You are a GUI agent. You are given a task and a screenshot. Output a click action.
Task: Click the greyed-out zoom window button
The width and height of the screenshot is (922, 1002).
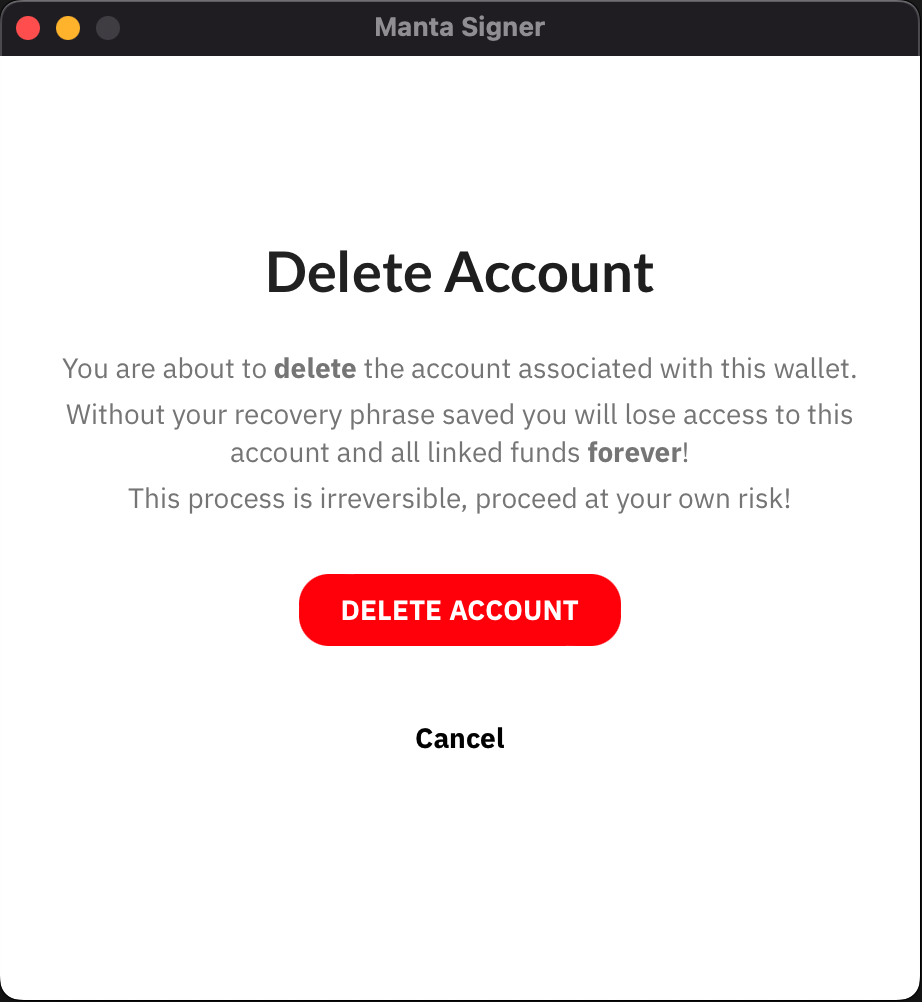coord(107,28)
